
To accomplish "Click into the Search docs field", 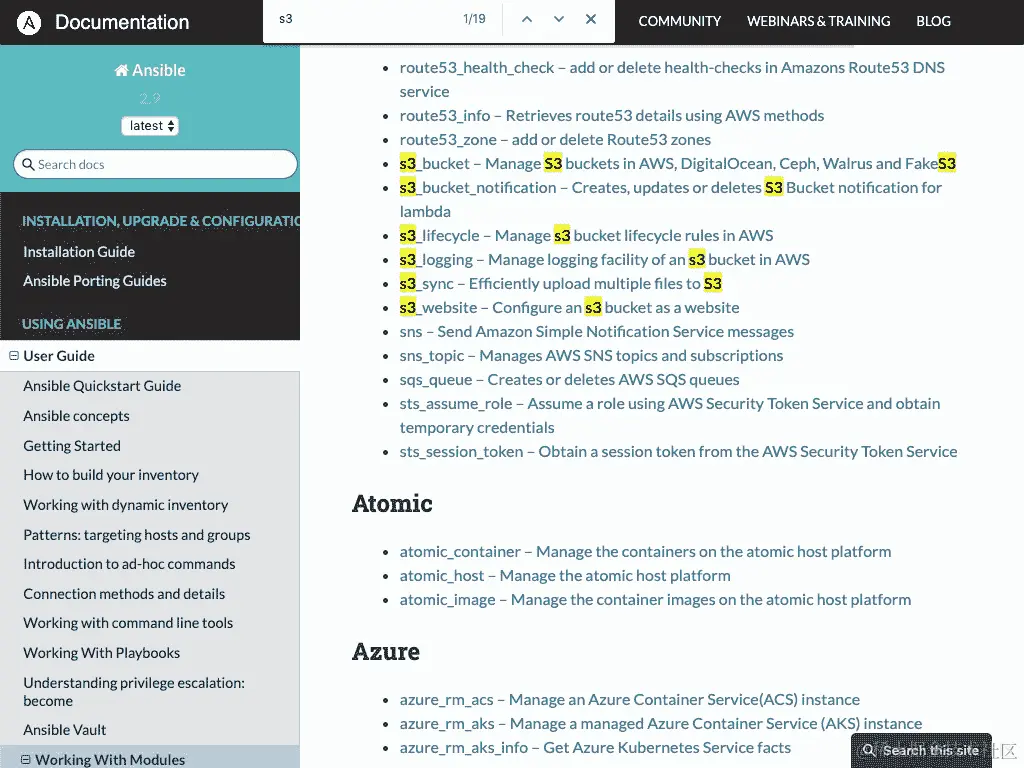I will click(x=155, y=164).
